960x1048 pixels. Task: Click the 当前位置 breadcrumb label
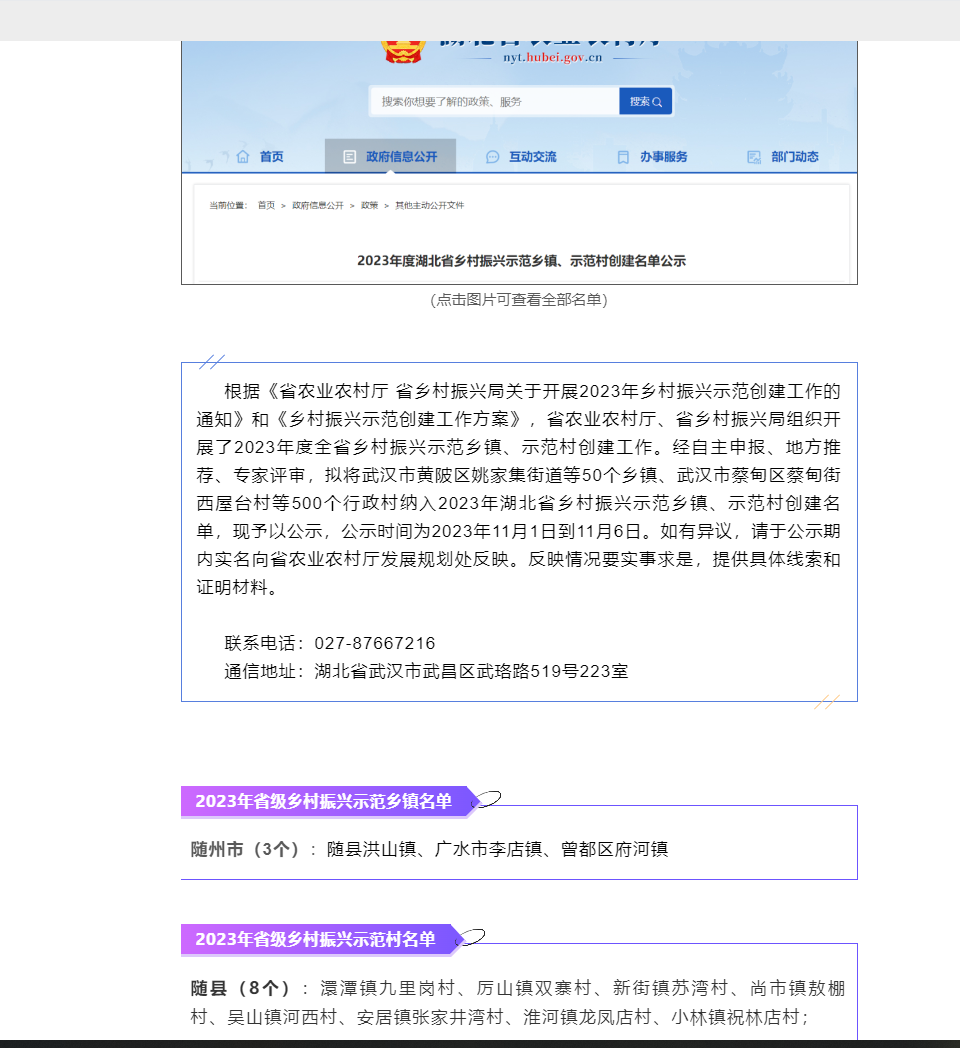point(228,205)
